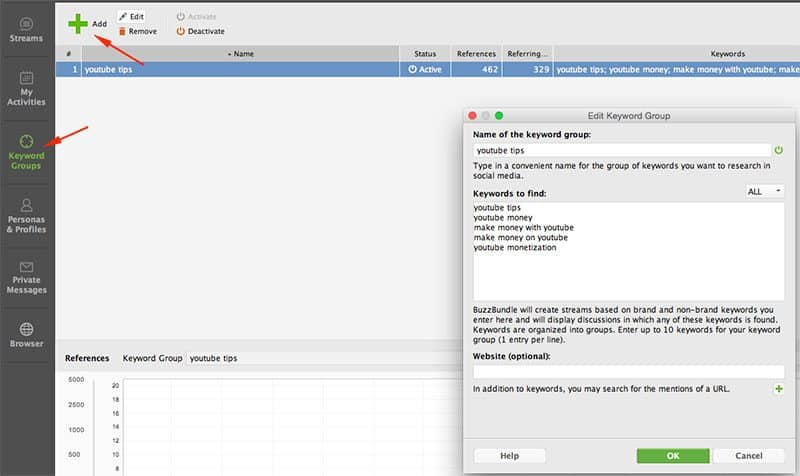Click the Help button in dialog
Image resolution: width=800 pixels, height=476 pixels.
(509, 456)
